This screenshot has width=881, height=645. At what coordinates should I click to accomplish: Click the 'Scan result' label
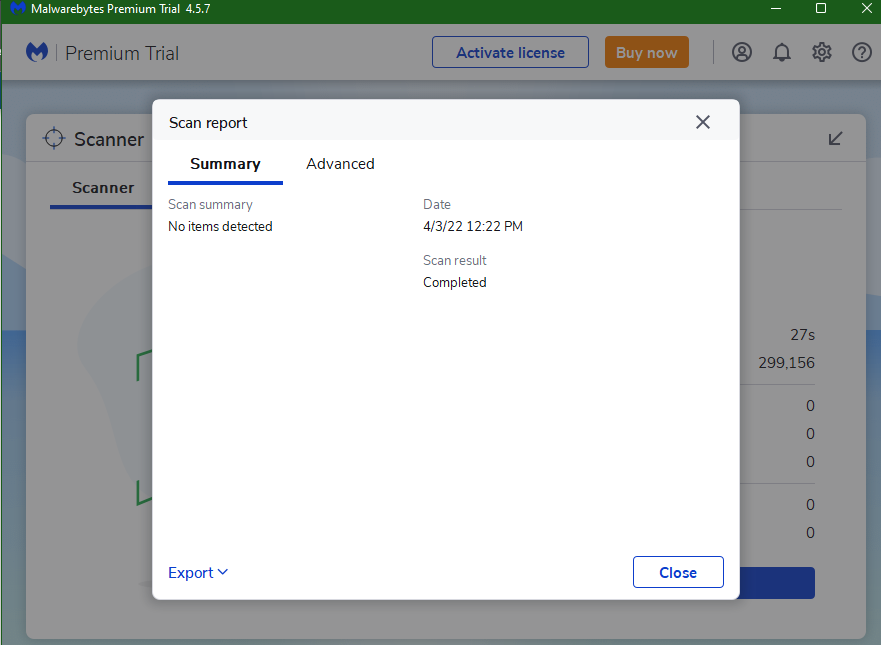coord(455,261)
